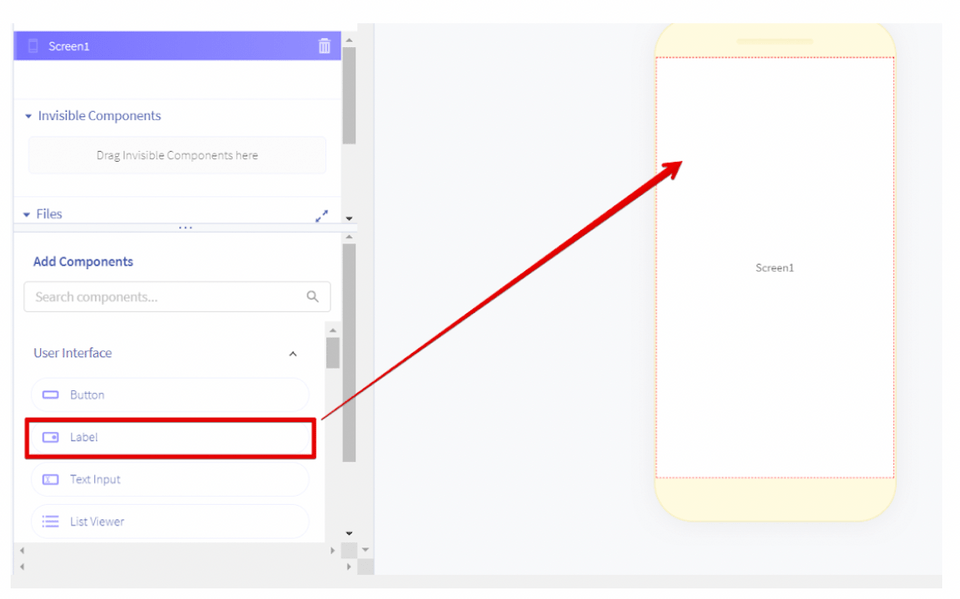
Task: Click the component list scrollbar thumb
Action: (332, 353)
